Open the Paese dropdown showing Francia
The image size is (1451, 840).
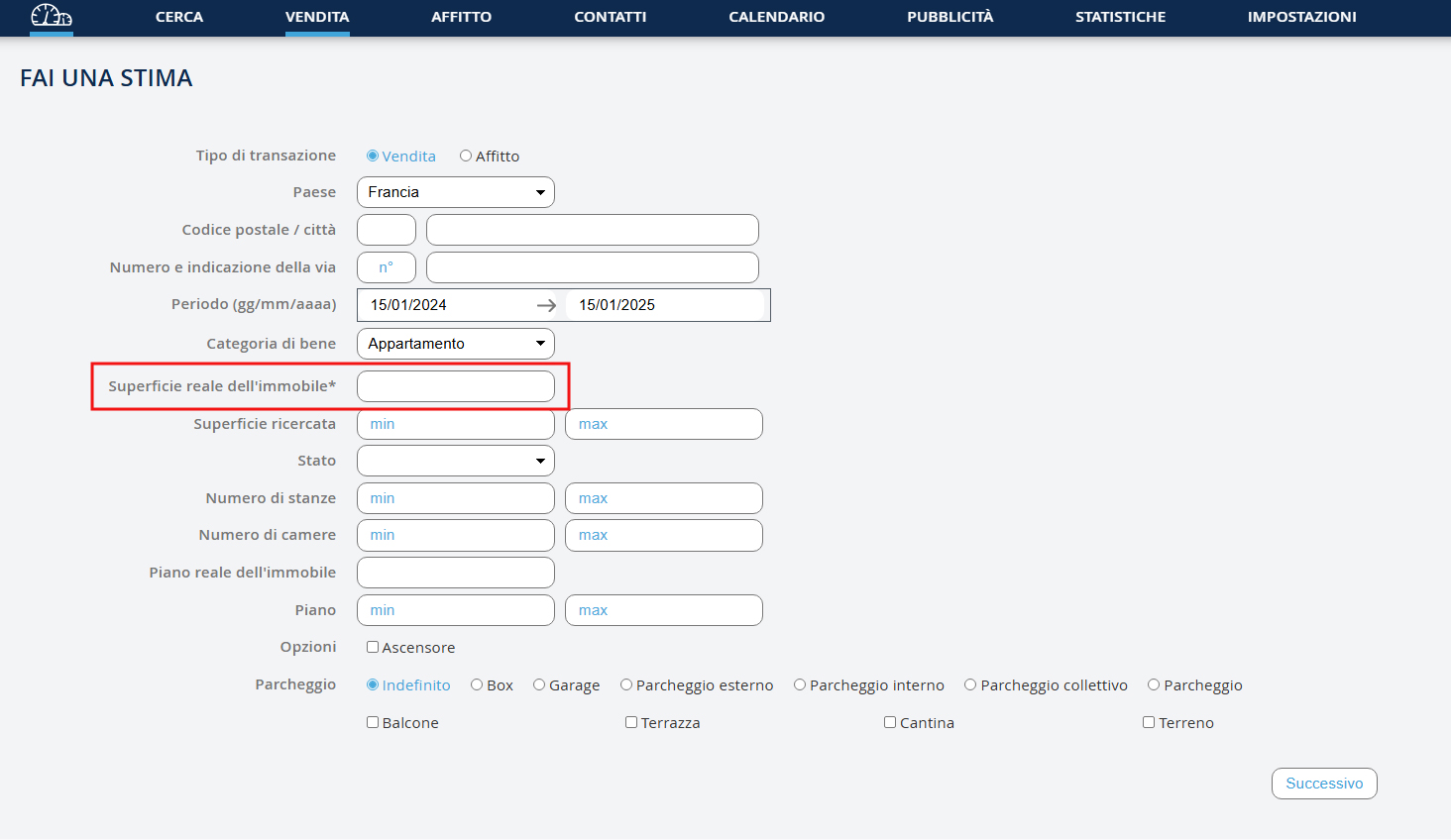click(455, 192)
